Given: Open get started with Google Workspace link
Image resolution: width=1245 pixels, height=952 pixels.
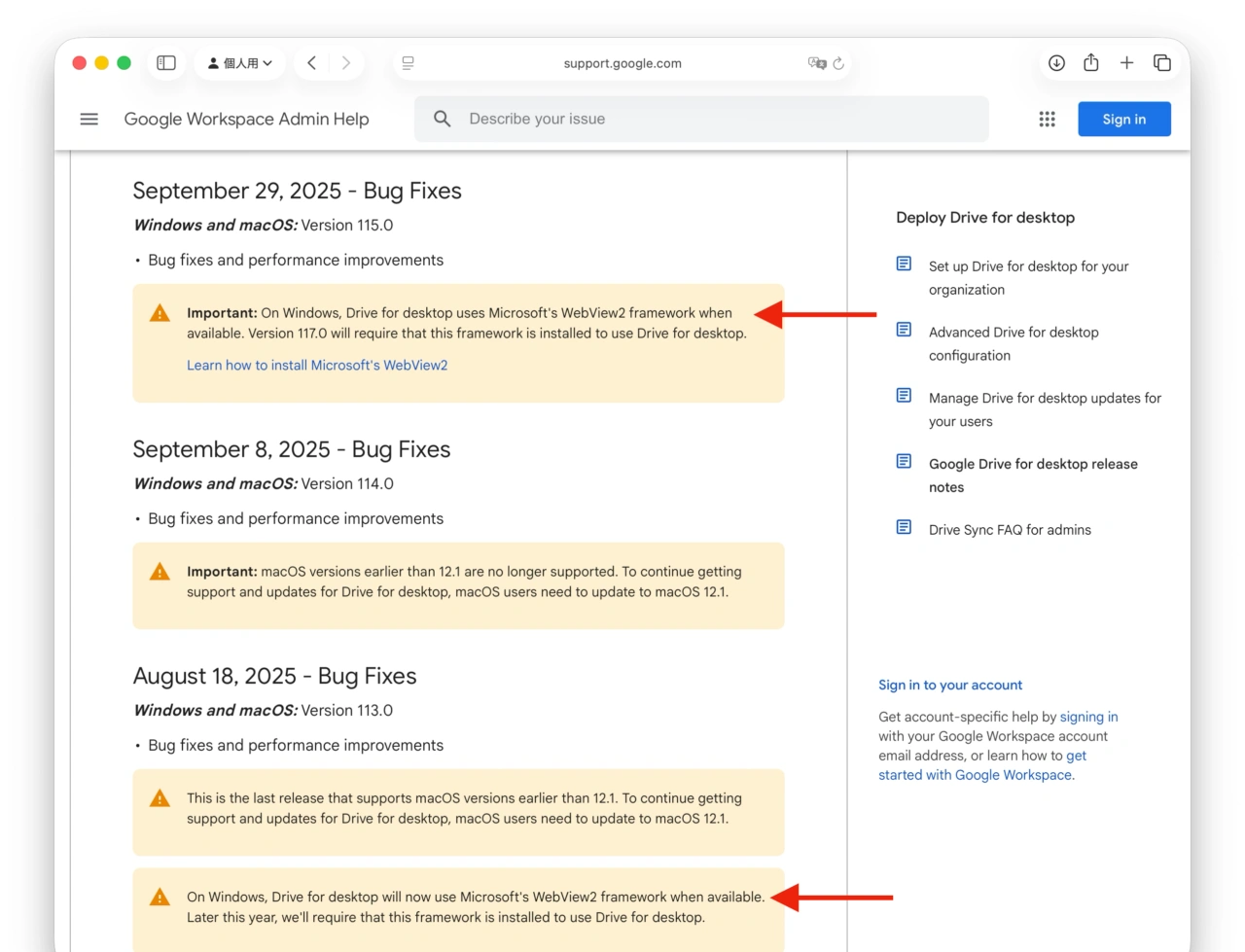Looking at the screenshot, I should [977, 775].
